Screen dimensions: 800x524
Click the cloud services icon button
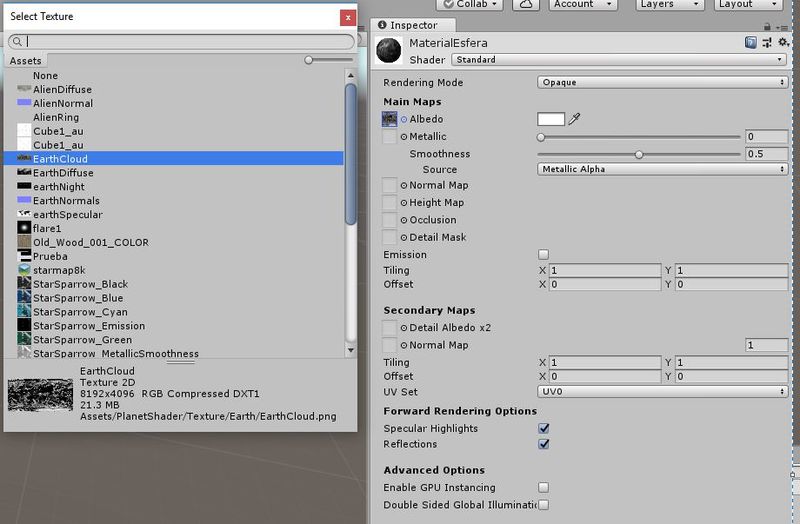point(526,5)
